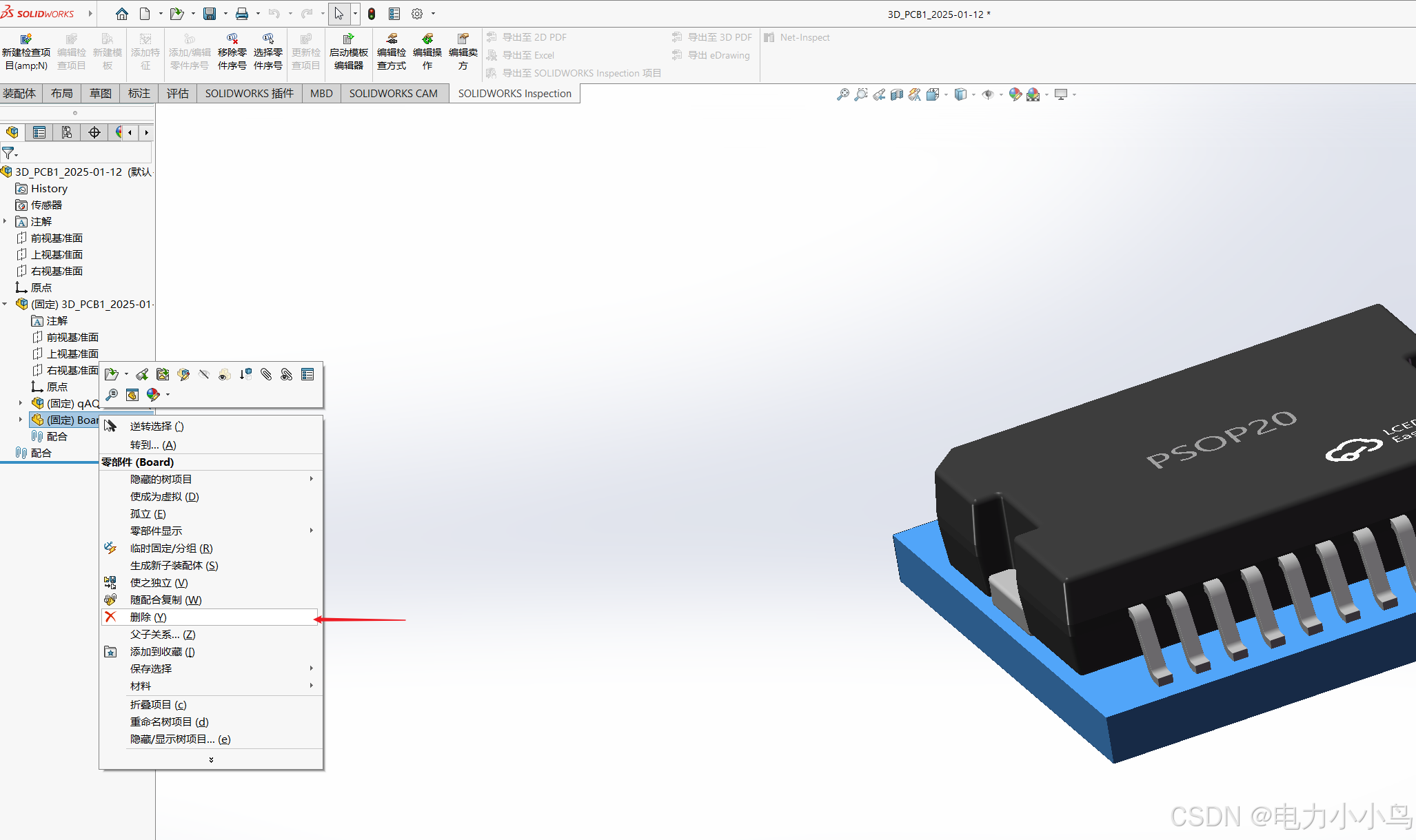Click the Previous View icon

click(878, 94)
